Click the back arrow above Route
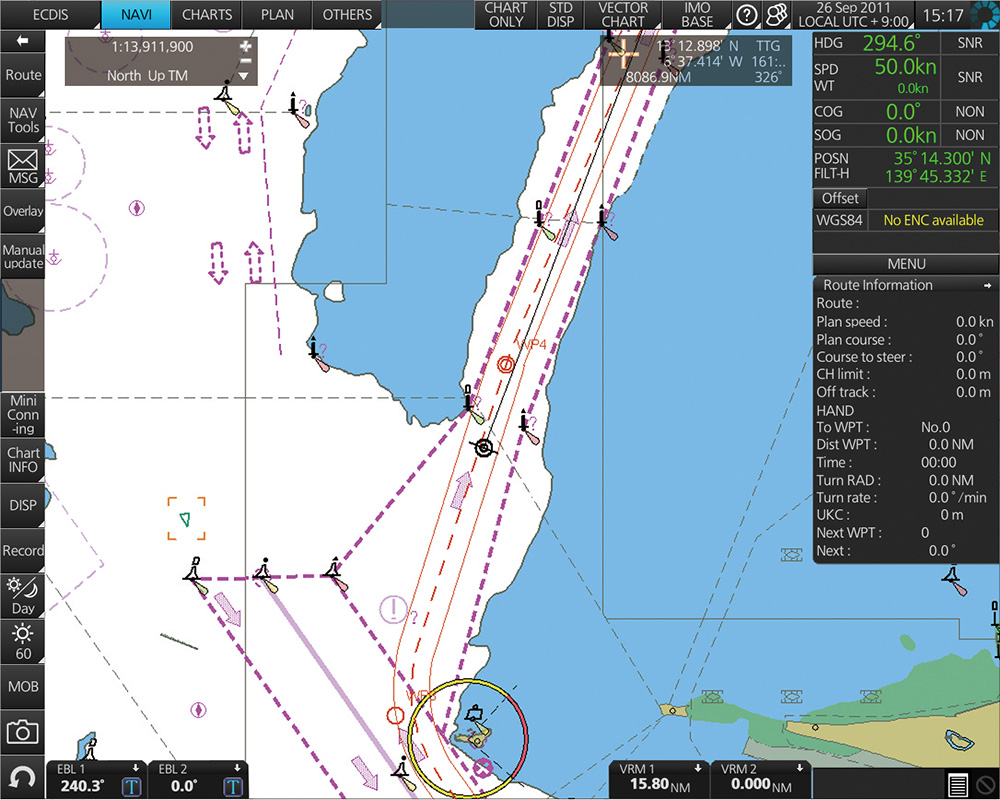The height and width of the screenshot is (800, 1000). (x=22, y=41)
